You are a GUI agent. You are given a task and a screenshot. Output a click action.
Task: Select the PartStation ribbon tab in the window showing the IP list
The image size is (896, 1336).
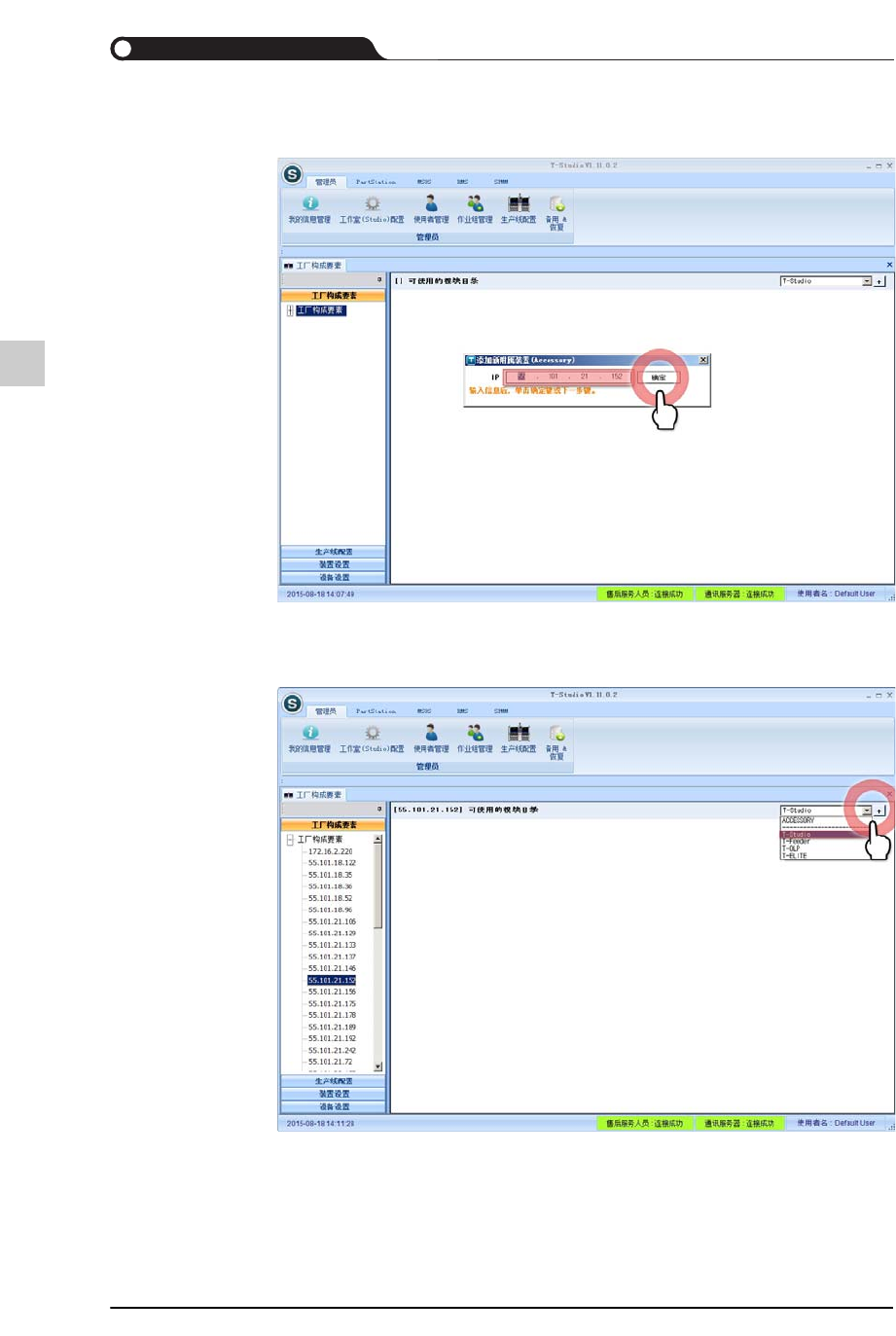(376, 711)
